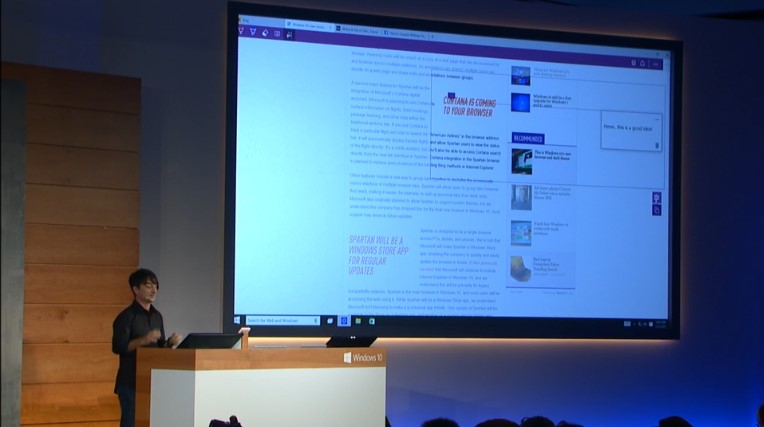Select the pen tool in web note toolbar
This screenshot has height=427, width=764.
[240, 32]
